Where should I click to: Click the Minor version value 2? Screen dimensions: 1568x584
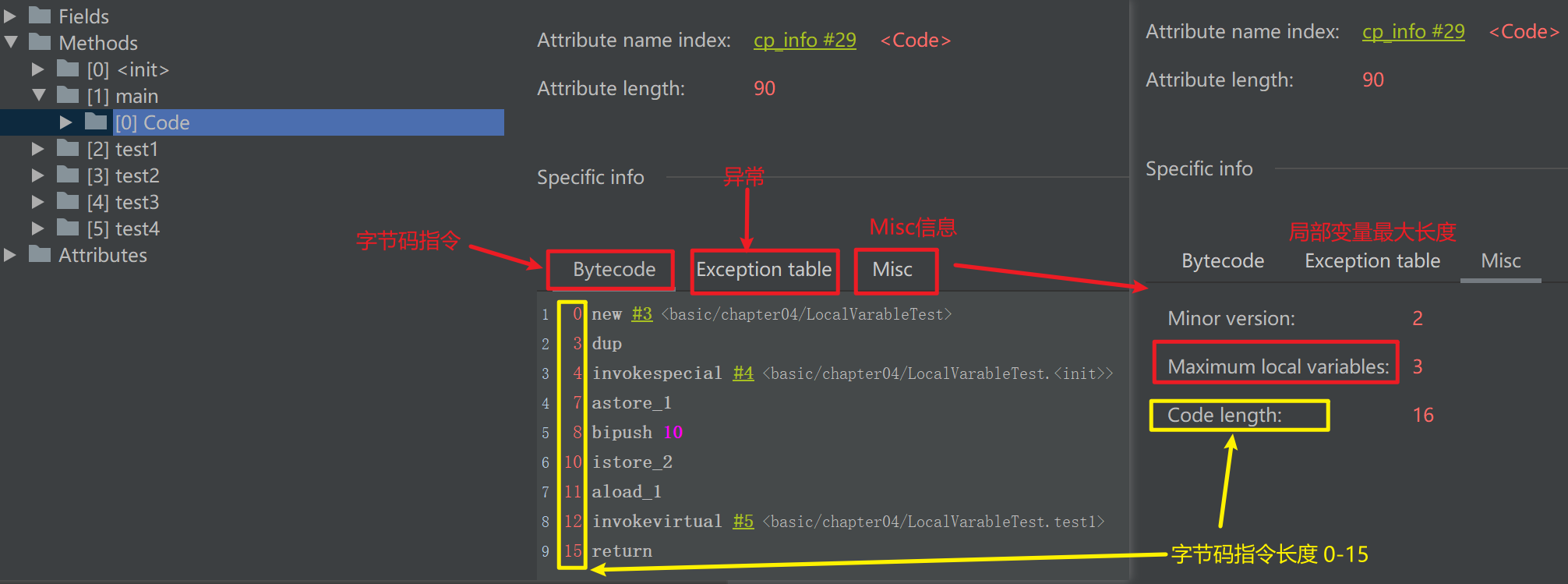(1418, 319)
